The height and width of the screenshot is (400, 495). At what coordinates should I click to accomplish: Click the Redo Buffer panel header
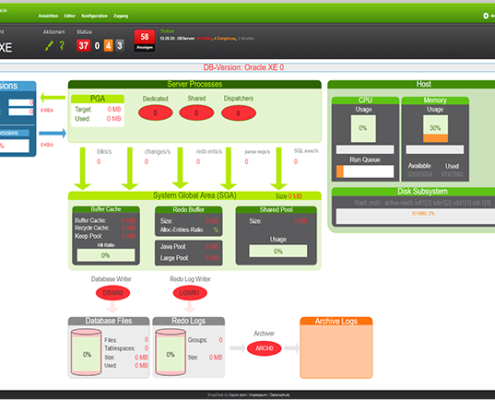[x=189, y=210]
